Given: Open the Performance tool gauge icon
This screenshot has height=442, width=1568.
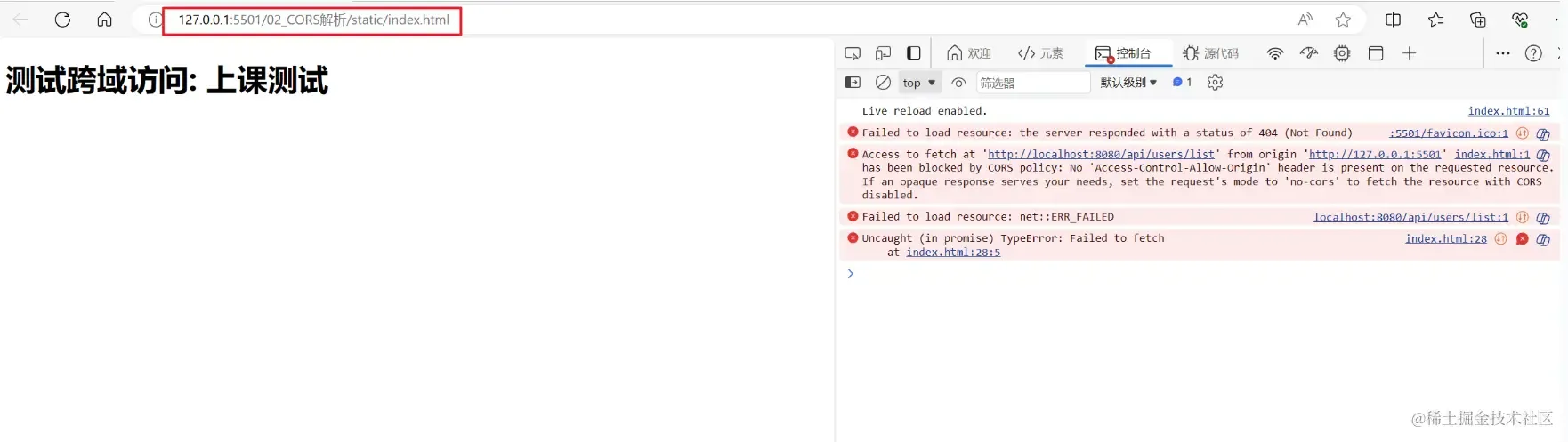Looking at the screenshot, I should [x=1308, y=53].
